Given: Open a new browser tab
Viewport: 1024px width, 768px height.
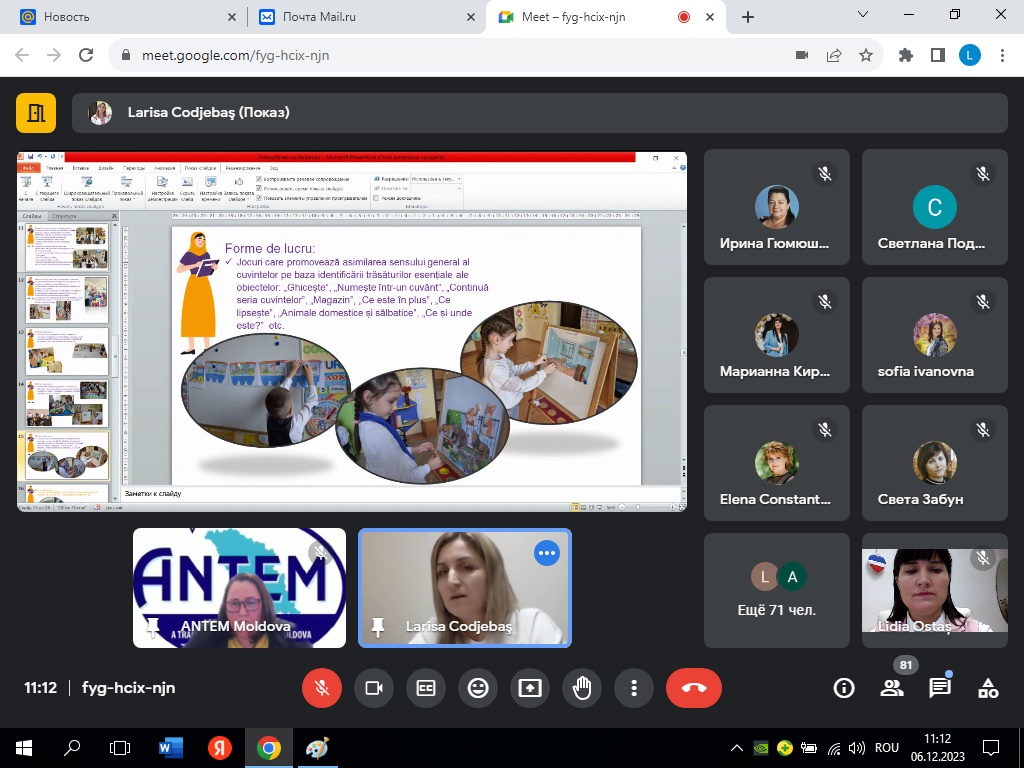Looking at the screenshot, I should point(748,17).
